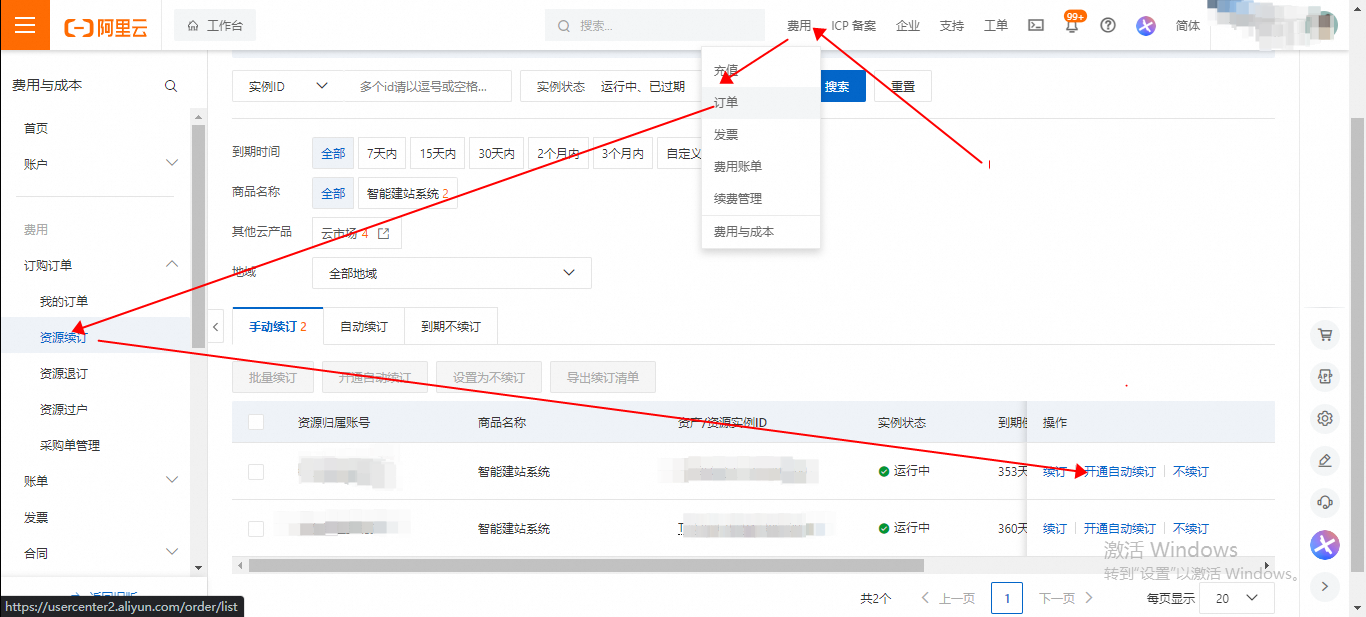The height and width of the screenshot is (617, 1366).
Task: Filter expiry time by 30天内
Action: pyautogui.click(x=497, y=153)
